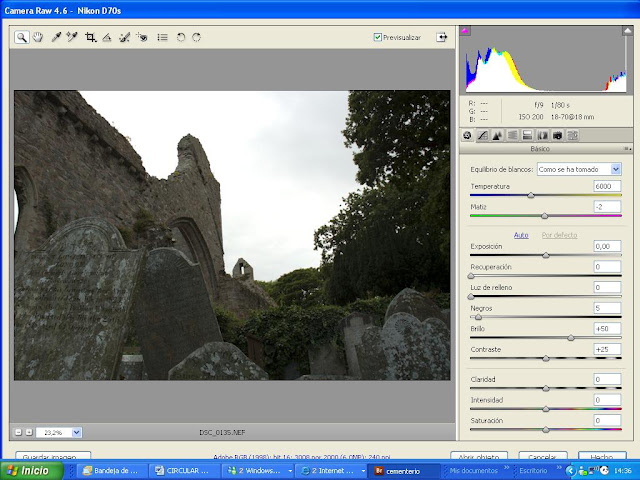The image size is (640, 480).
Task: Click the Negros value field
Action: (607, 308)
